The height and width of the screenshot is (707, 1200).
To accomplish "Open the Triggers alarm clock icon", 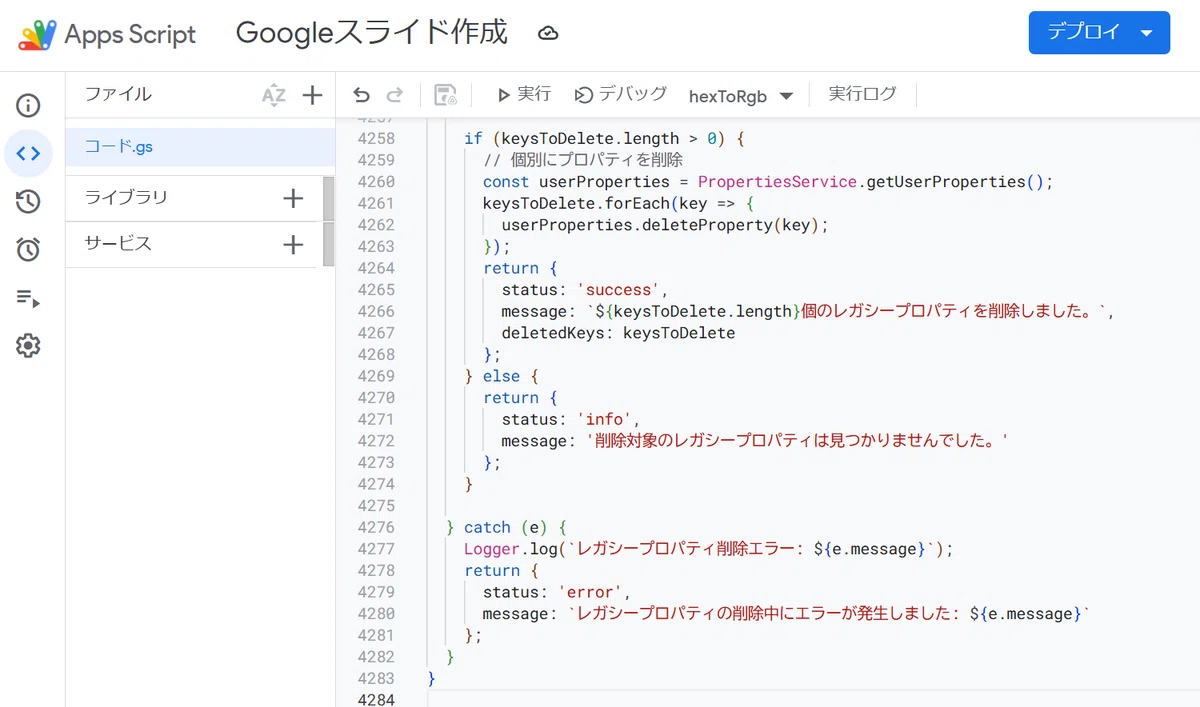I will pyautogui.click(x=28, y=249).
